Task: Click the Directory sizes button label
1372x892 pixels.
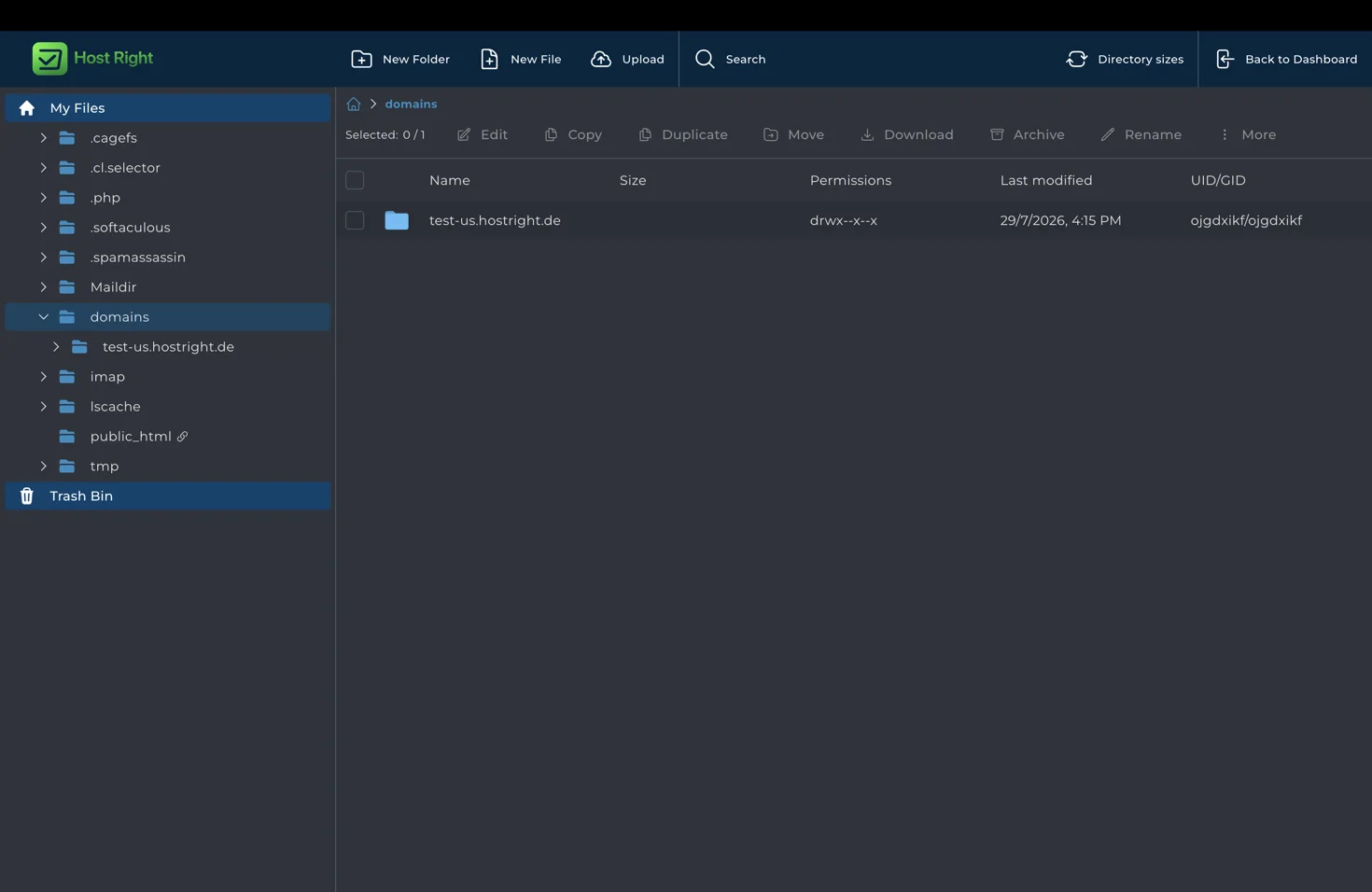Action: [1141, 59]
